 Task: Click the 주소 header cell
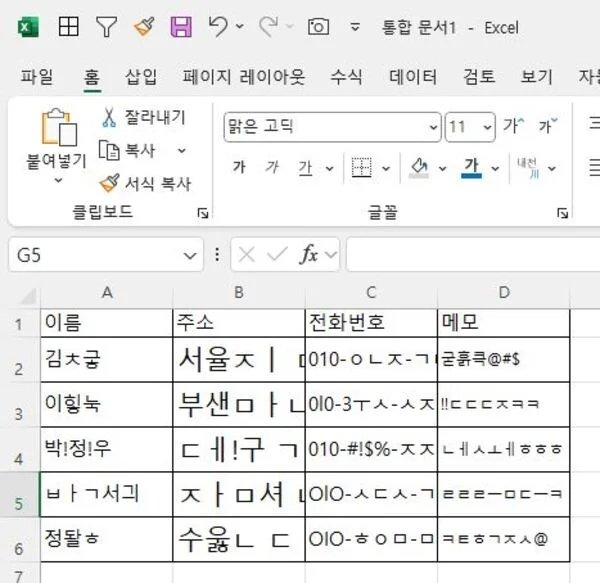239,323
